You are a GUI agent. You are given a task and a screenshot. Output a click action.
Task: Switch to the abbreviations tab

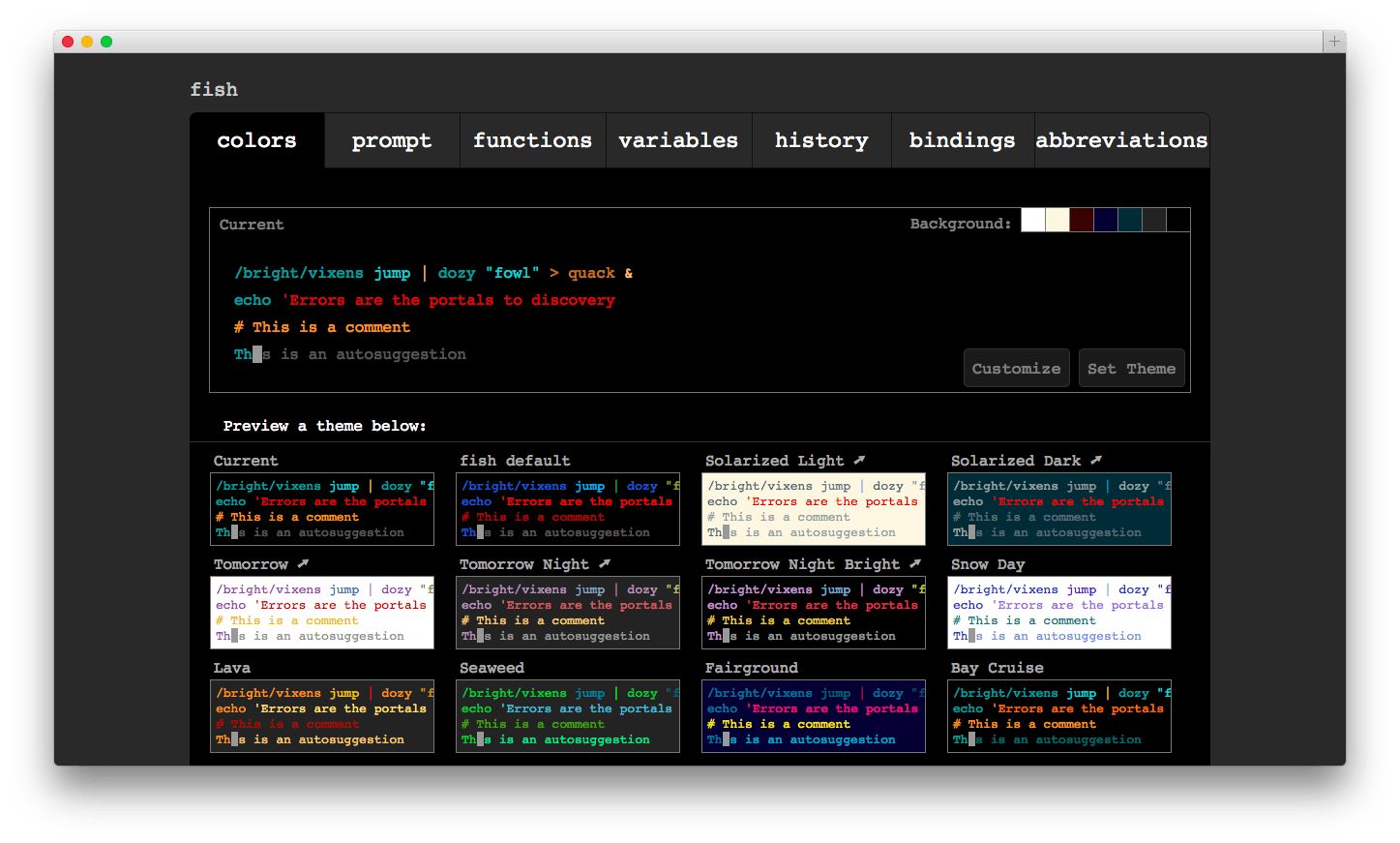pyautogui.click(x=1121, y=140)
